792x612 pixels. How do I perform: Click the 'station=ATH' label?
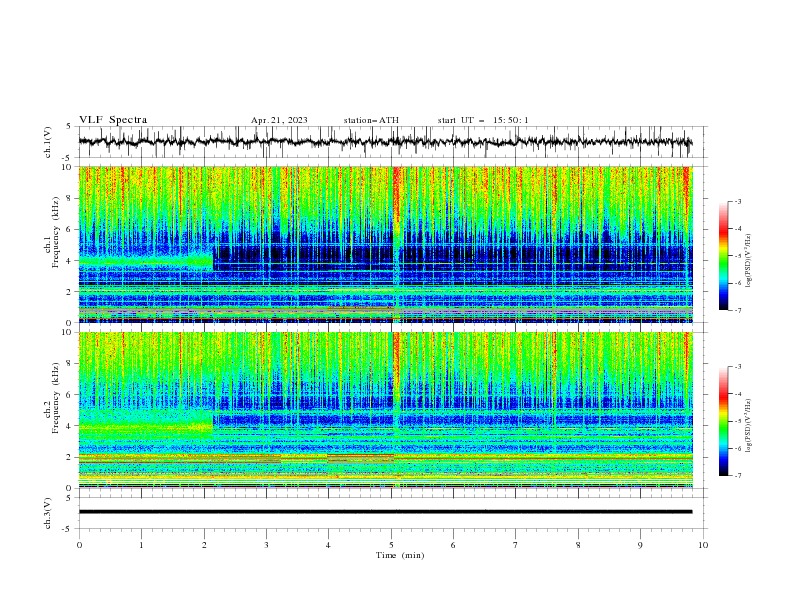tap(371, 120)
